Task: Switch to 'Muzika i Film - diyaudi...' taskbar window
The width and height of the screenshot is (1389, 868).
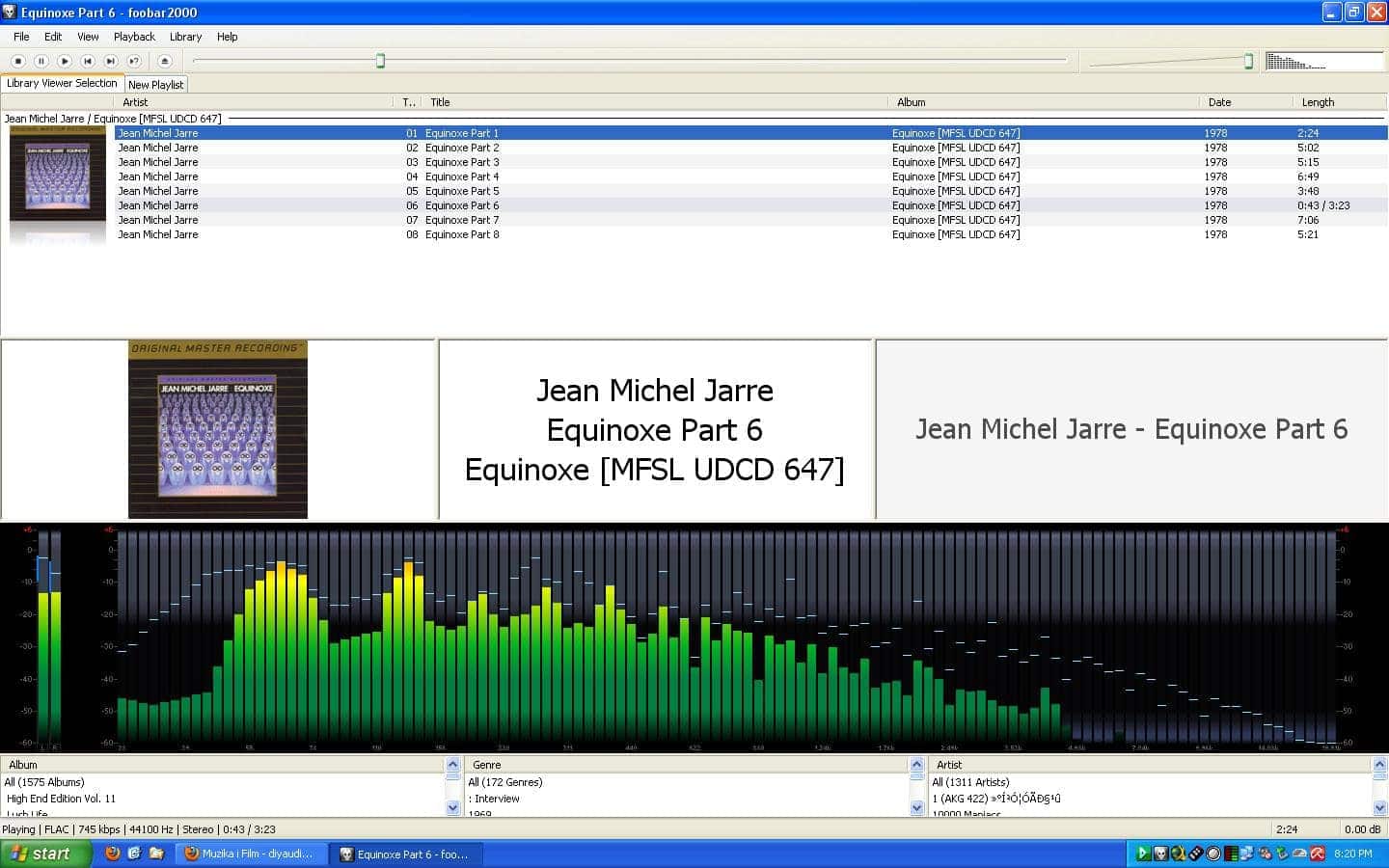Action: click(252, 854)
